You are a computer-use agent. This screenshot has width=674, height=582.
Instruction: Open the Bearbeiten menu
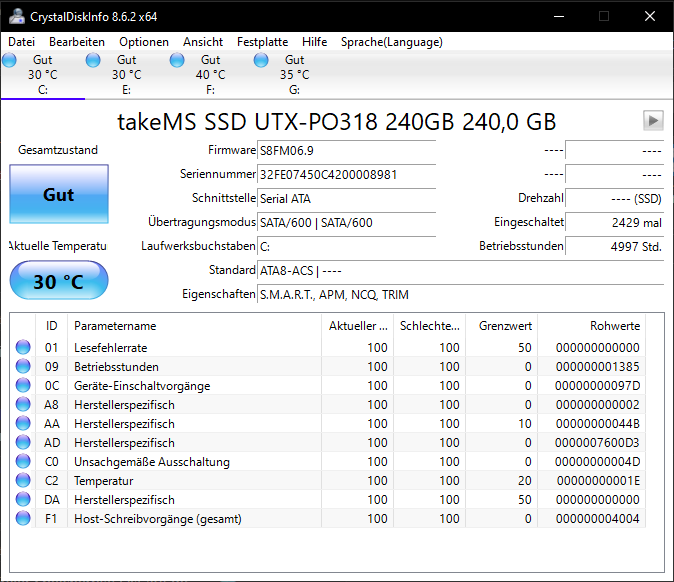point(77,42)
